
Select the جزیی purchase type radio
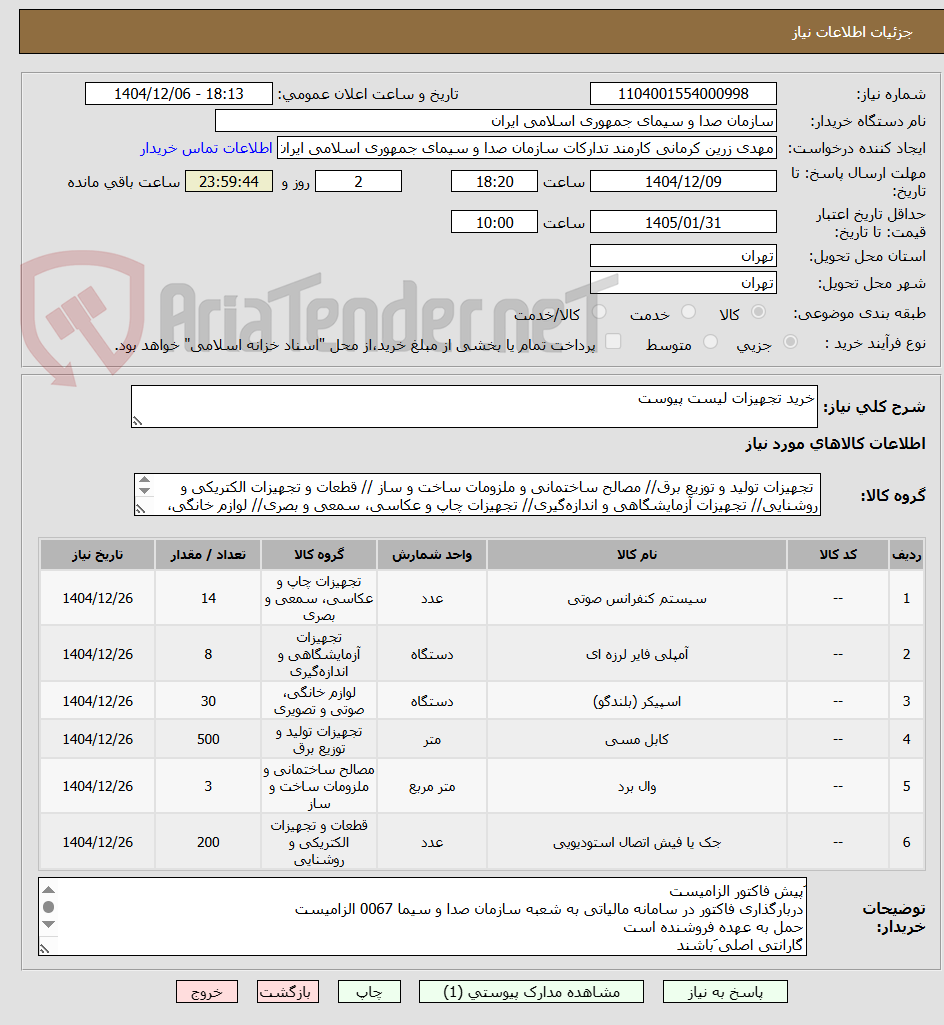pyautogui.click(x=790, y=342)
